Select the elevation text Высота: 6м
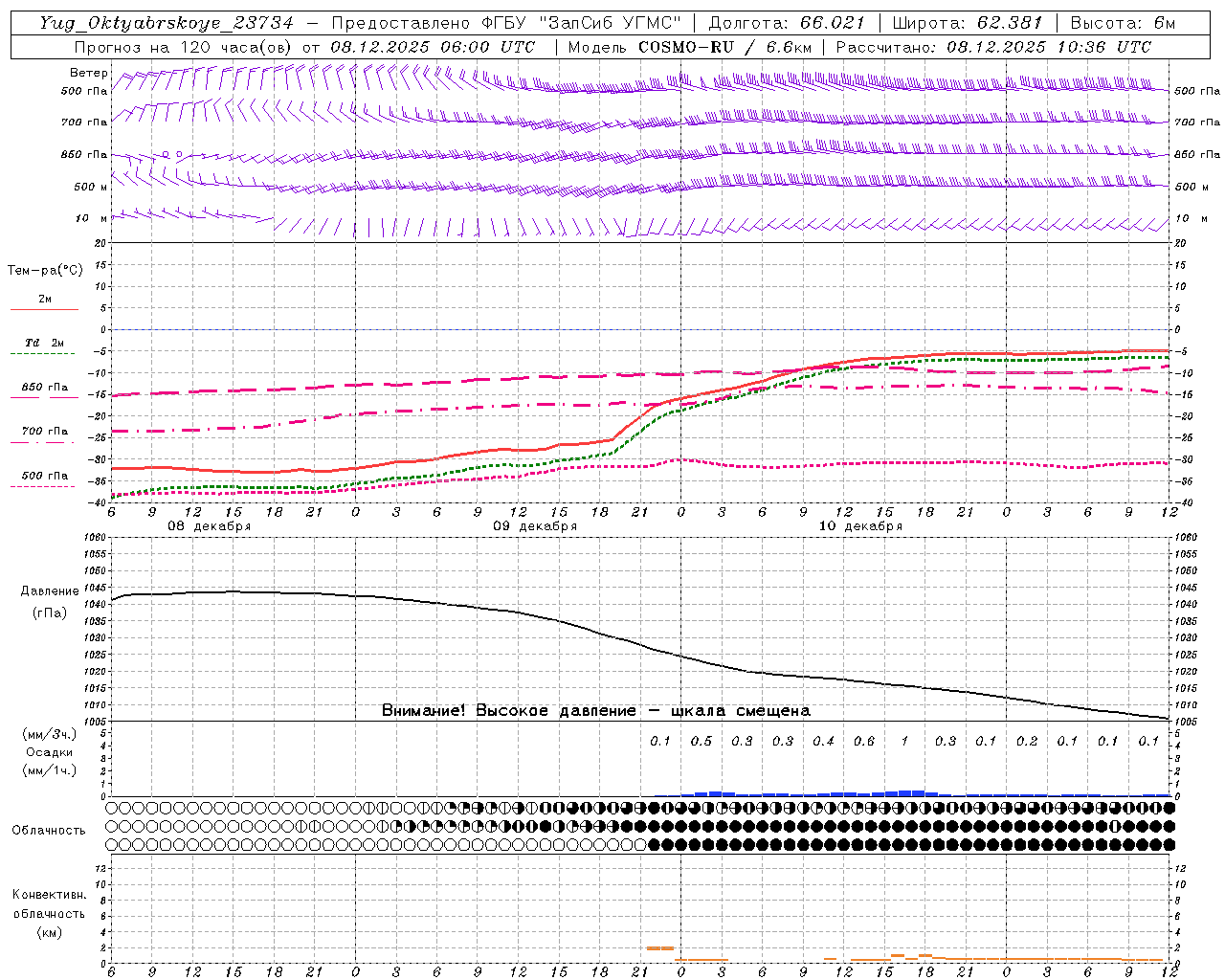Viewport: 1225px width, 980px height. point(1123,23)
